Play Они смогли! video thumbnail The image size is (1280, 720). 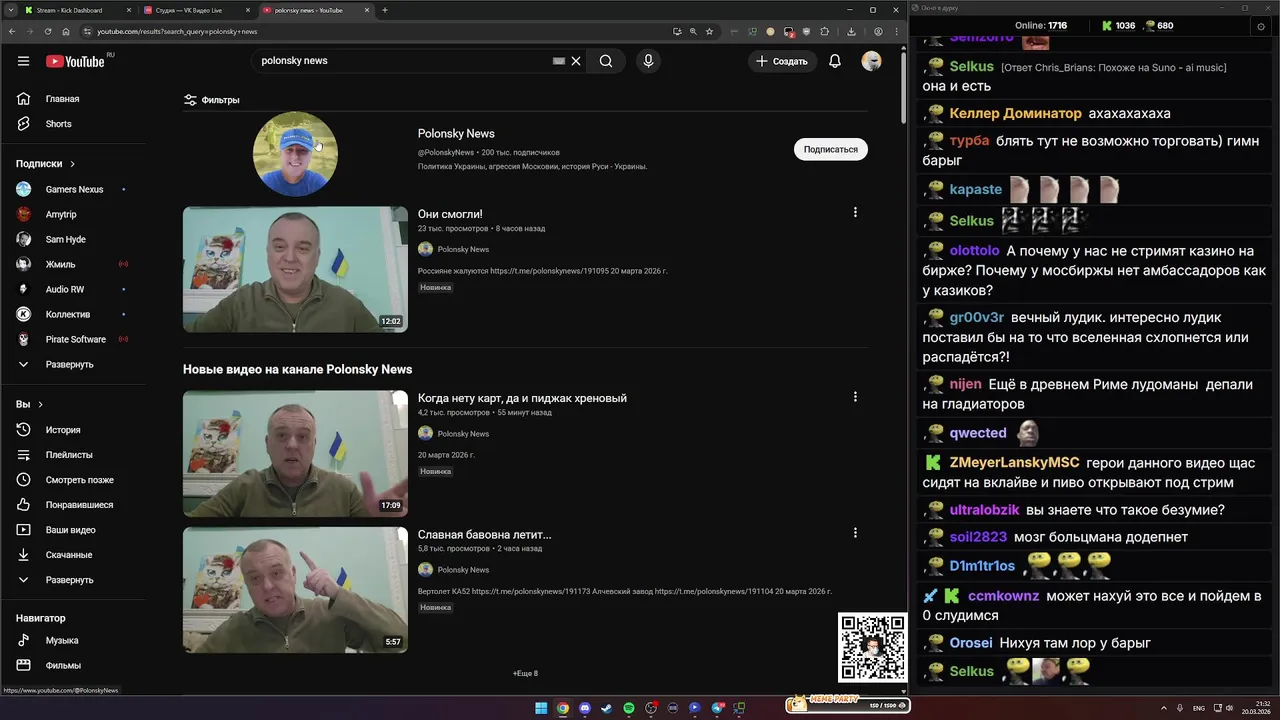click(295, 269)
